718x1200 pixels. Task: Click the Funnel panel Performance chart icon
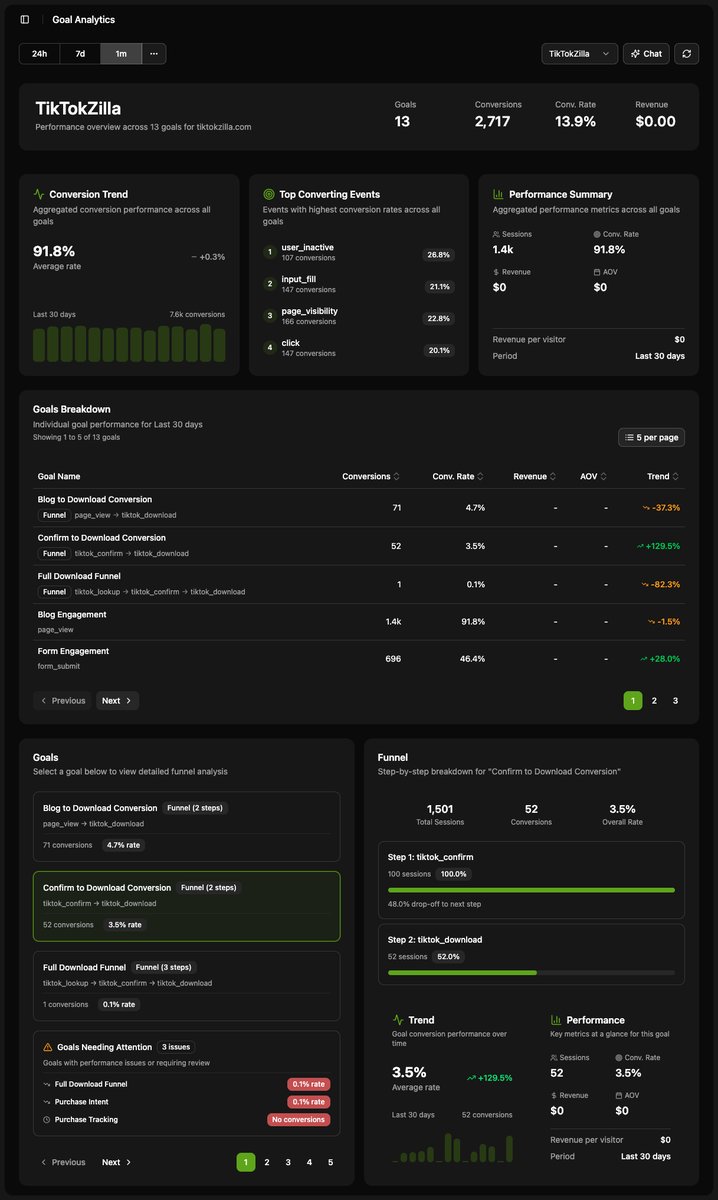click(557, 1020)
